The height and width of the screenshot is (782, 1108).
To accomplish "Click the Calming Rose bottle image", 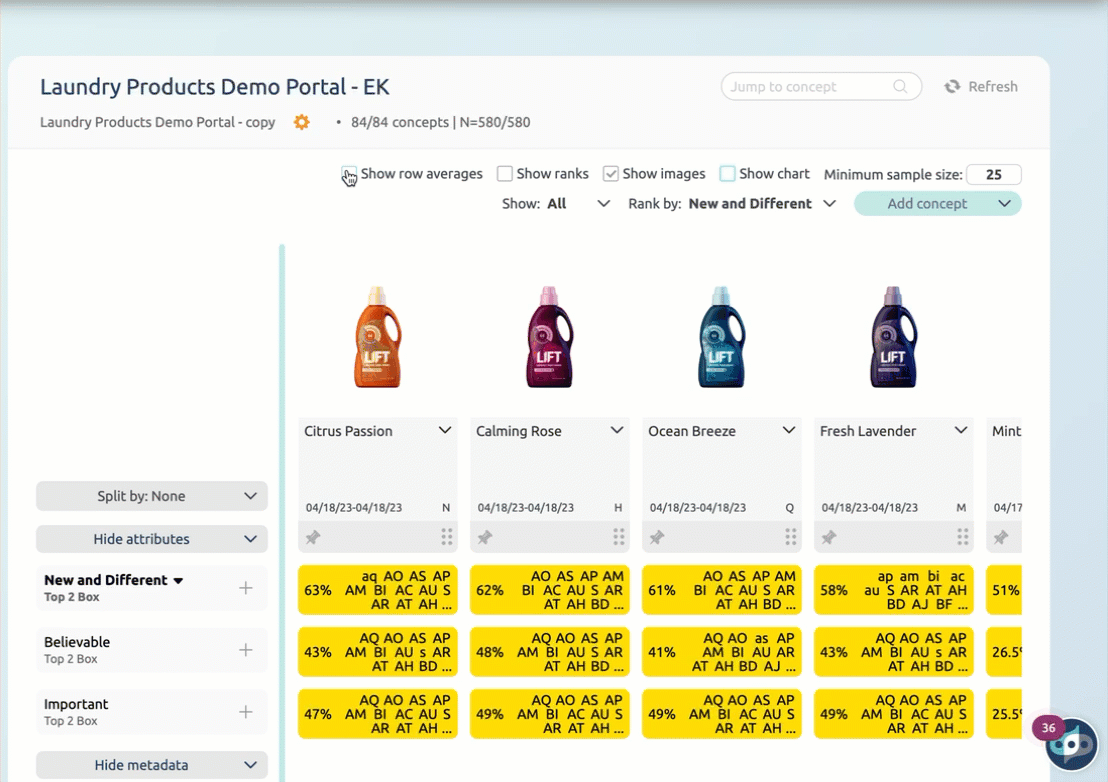I will [x=549, y=338].
